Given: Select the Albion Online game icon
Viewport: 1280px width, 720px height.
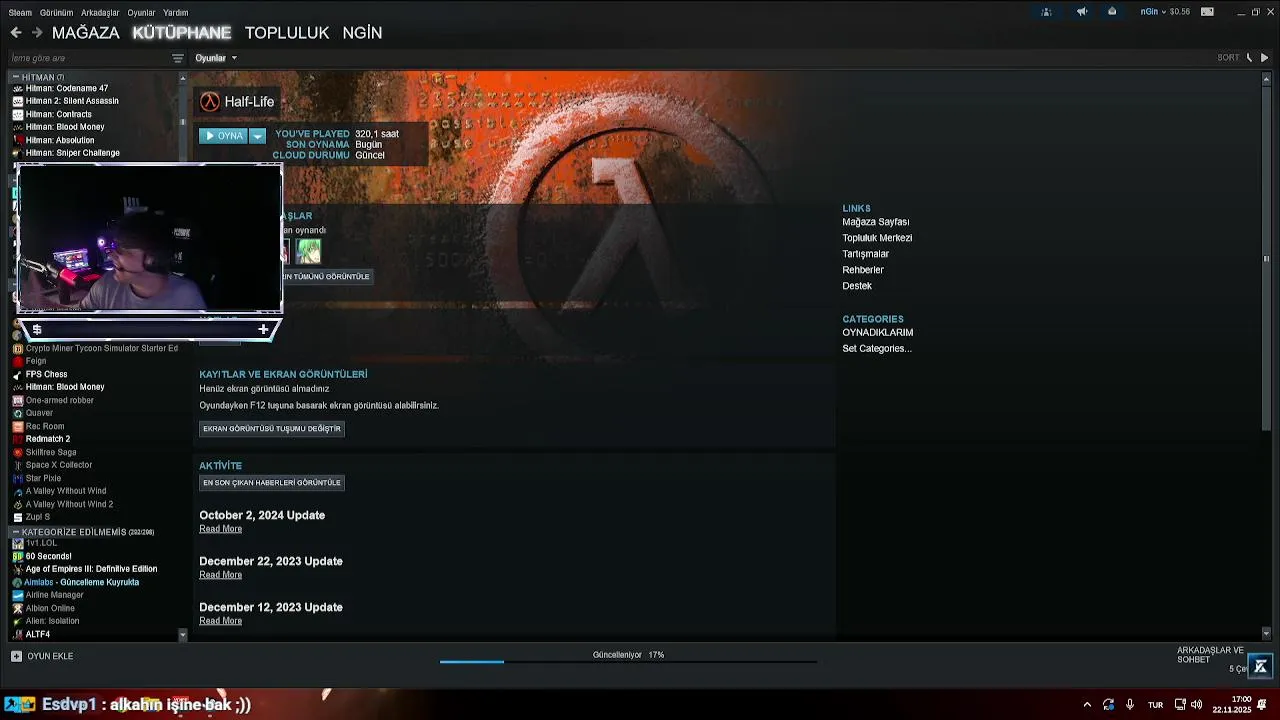Looking at the screenshot, I should (x=18, y=608).
